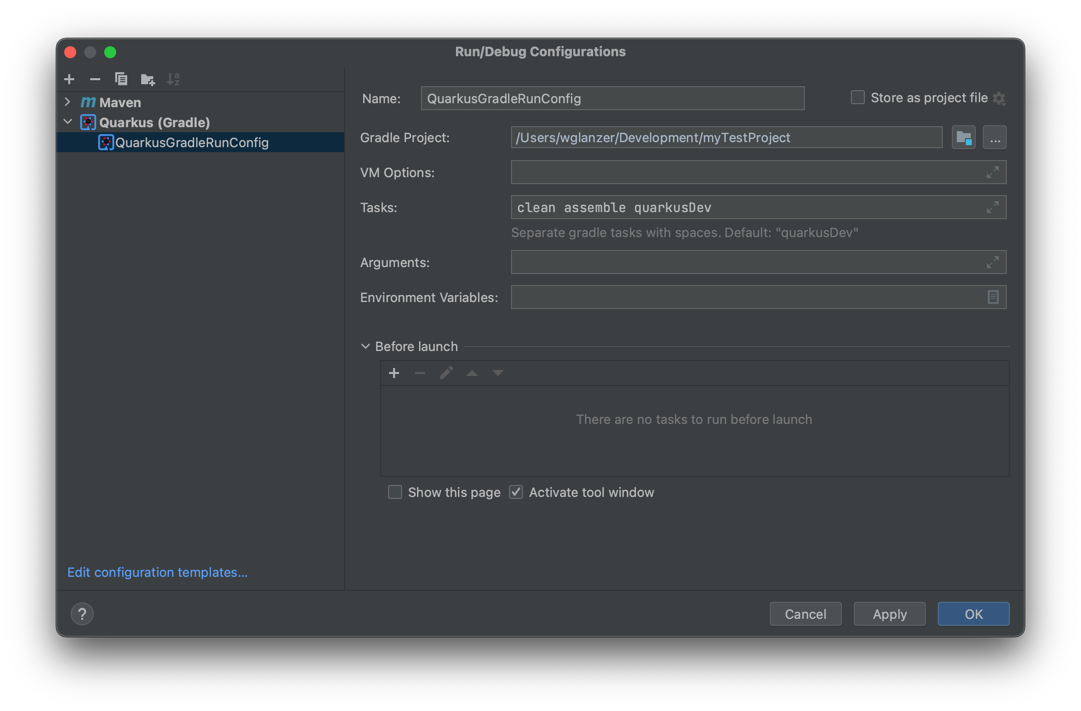Add a Before launch task
This screenshot has width=1081, height=711.
[394, 373]
